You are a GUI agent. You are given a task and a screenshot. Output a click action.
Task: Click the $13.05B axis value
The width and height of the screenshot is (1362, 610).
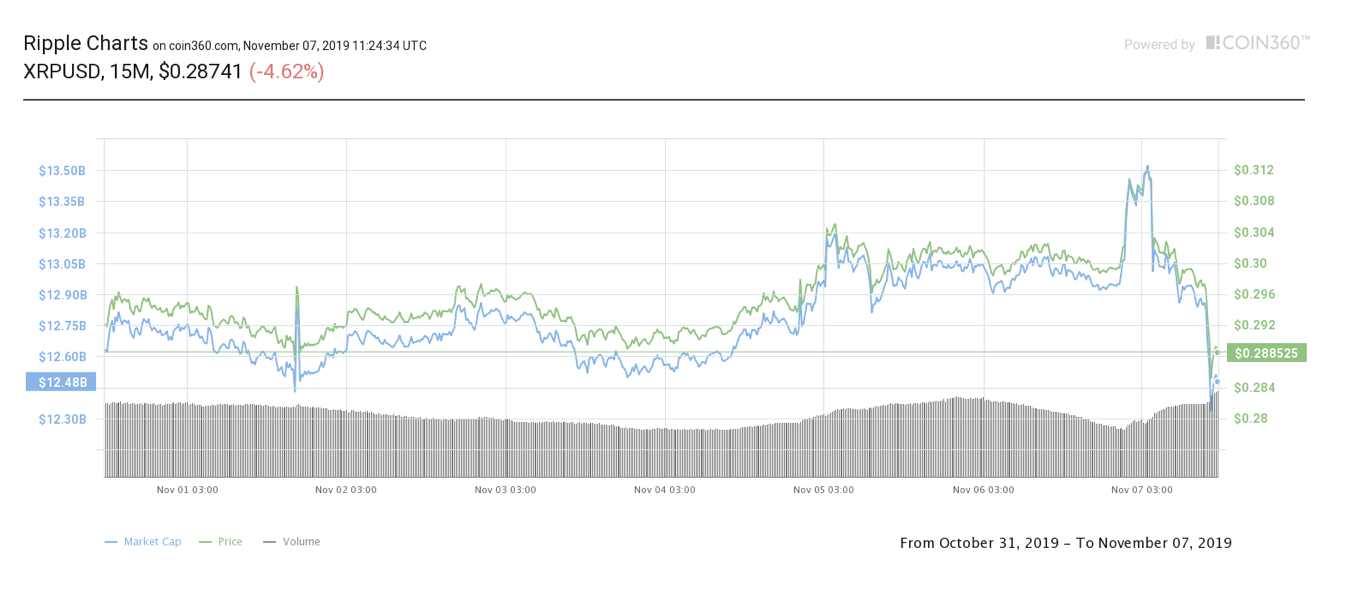(x=62, y=264)
